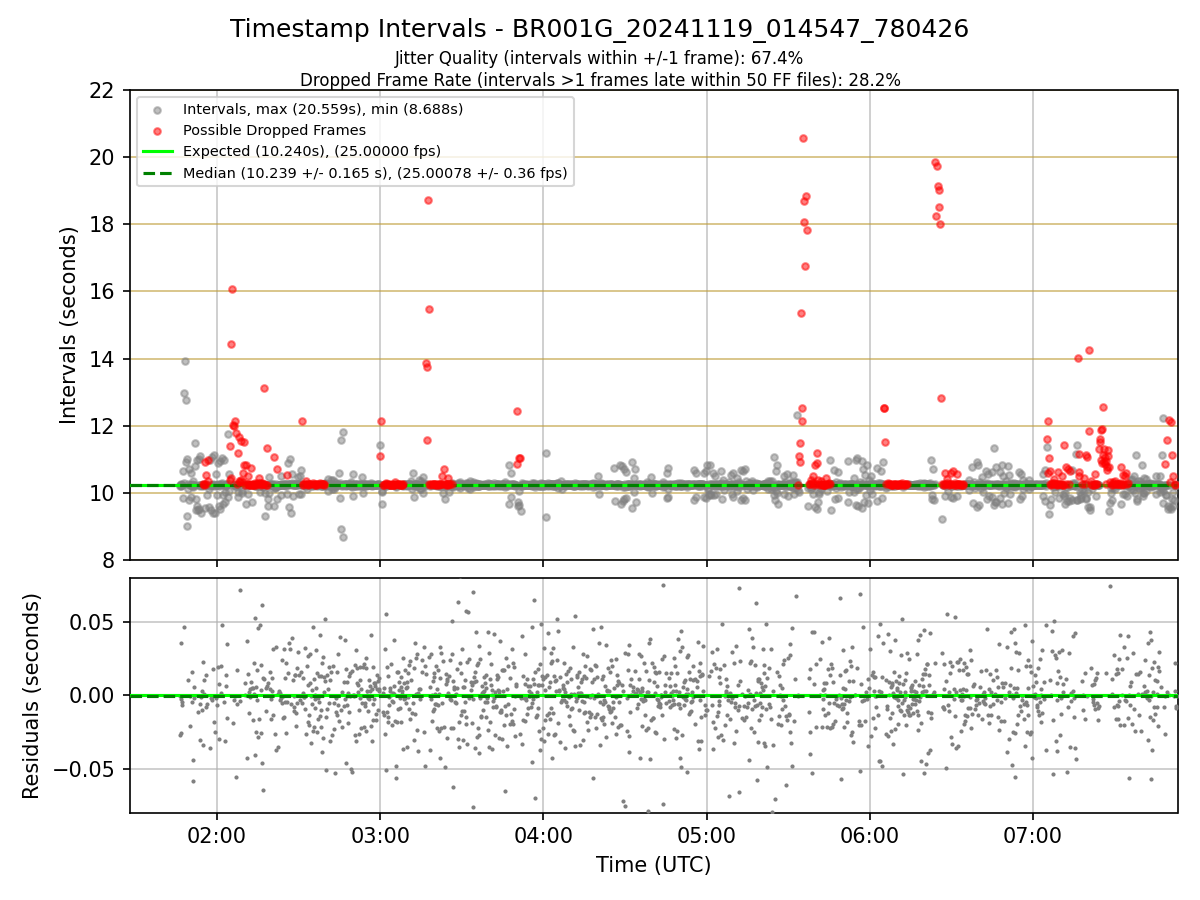Click the lone red point near 18.7 seconds after 03:00

(x=428, y=200)
